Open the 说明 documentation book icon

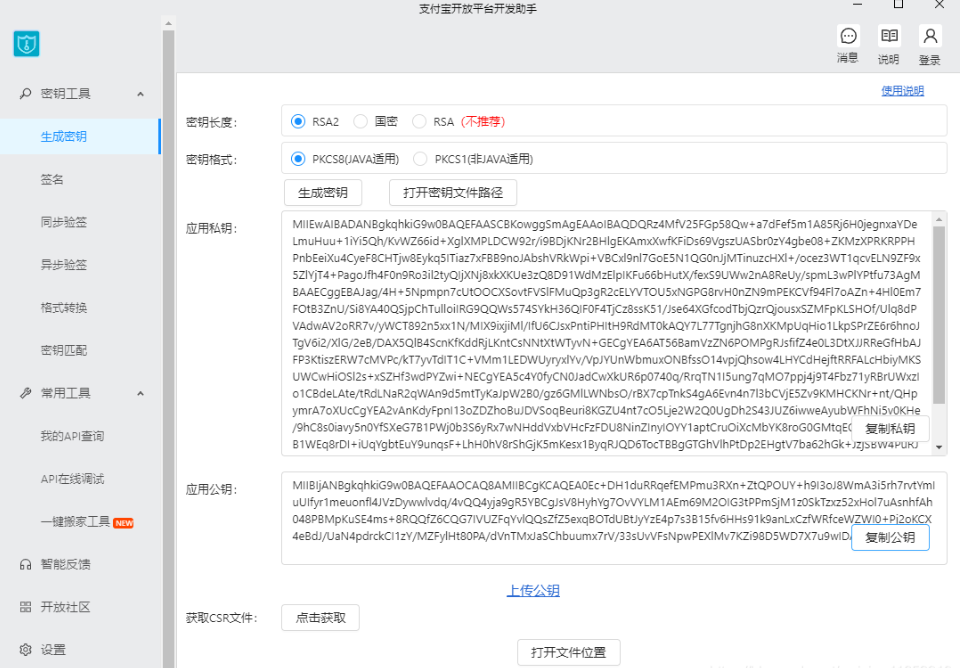pyautogui.click(x=889, y=36)
